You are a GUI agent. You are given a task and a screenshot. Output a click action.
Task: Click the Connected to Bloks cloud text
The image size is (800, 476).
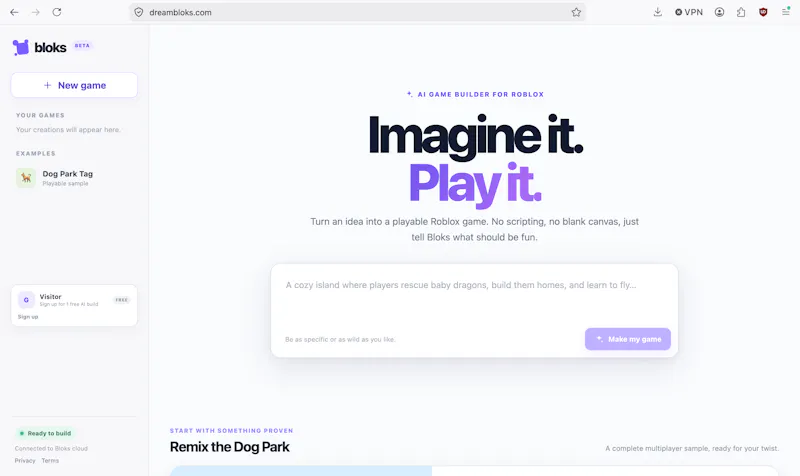coord(51,448)
